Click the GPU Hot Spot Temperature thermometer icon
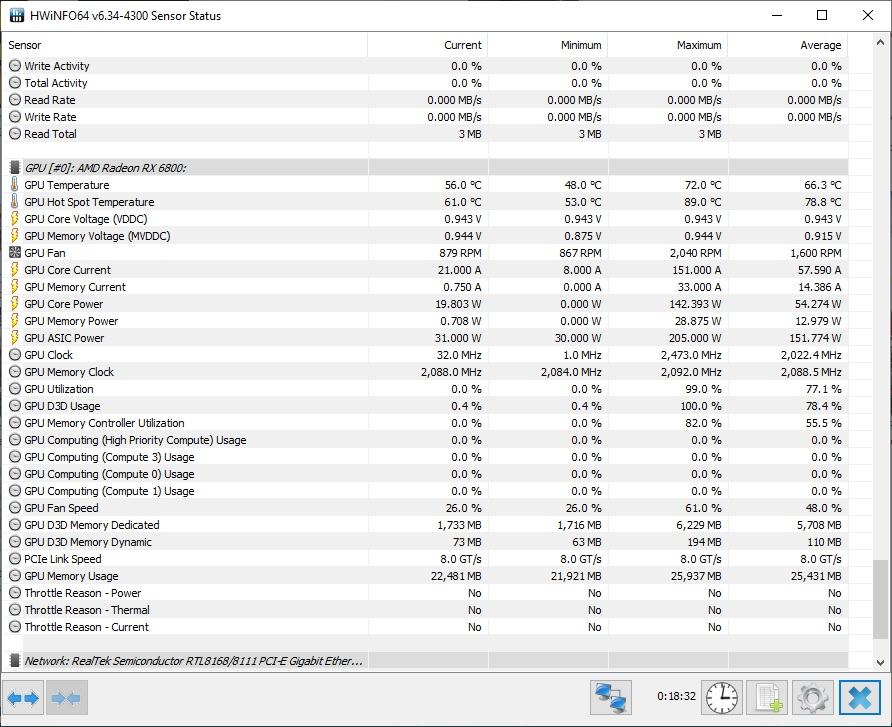The height and width of the screenshot is (727, 892). pos(15,202)
